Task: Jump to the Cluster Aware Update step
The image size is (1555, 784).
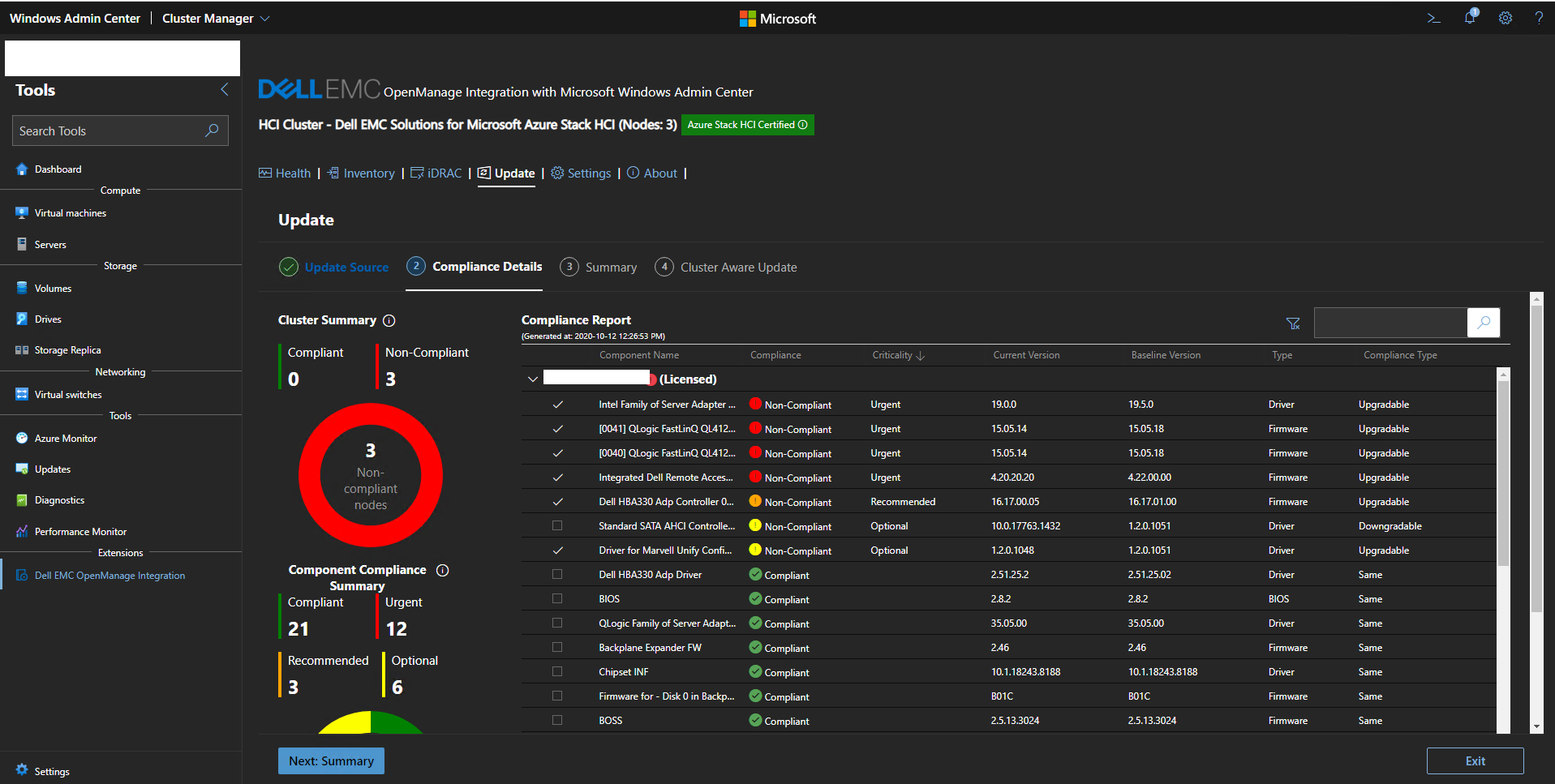Action: (x=726, y=267)
